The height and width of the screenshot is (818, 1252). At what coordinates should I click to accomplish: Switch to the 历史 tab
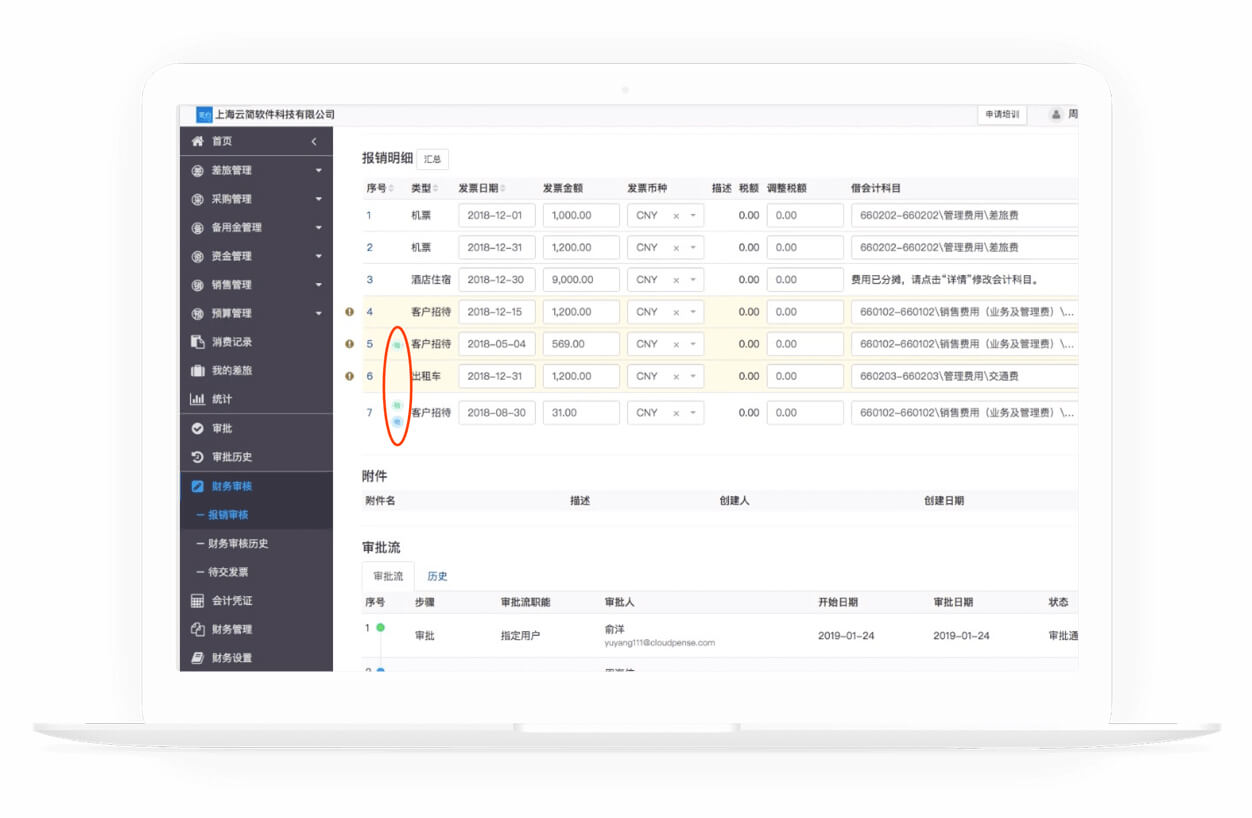pos(437,576)
